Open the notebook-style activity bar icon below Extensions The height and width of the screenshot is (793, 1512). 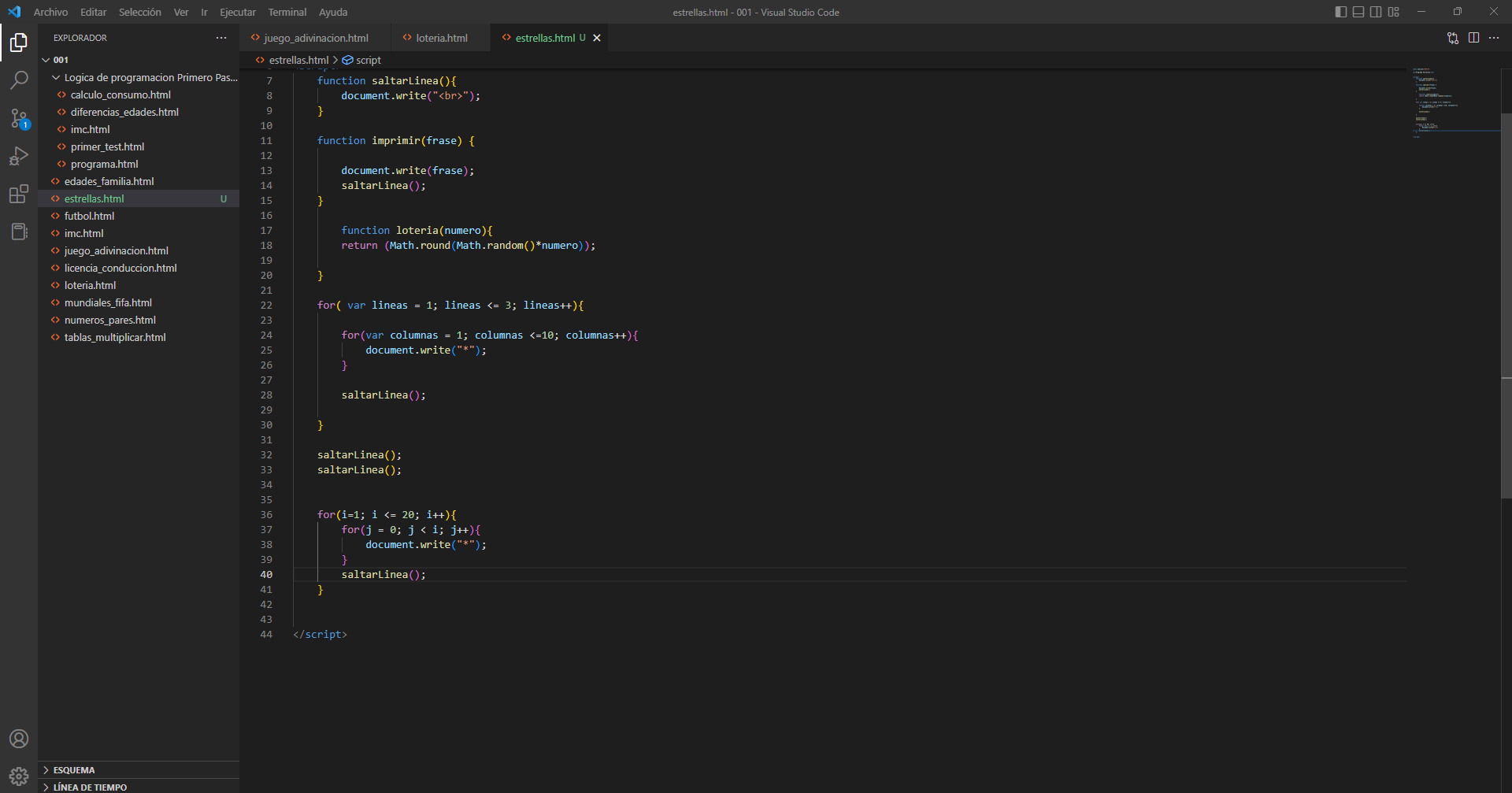[19, 232]
